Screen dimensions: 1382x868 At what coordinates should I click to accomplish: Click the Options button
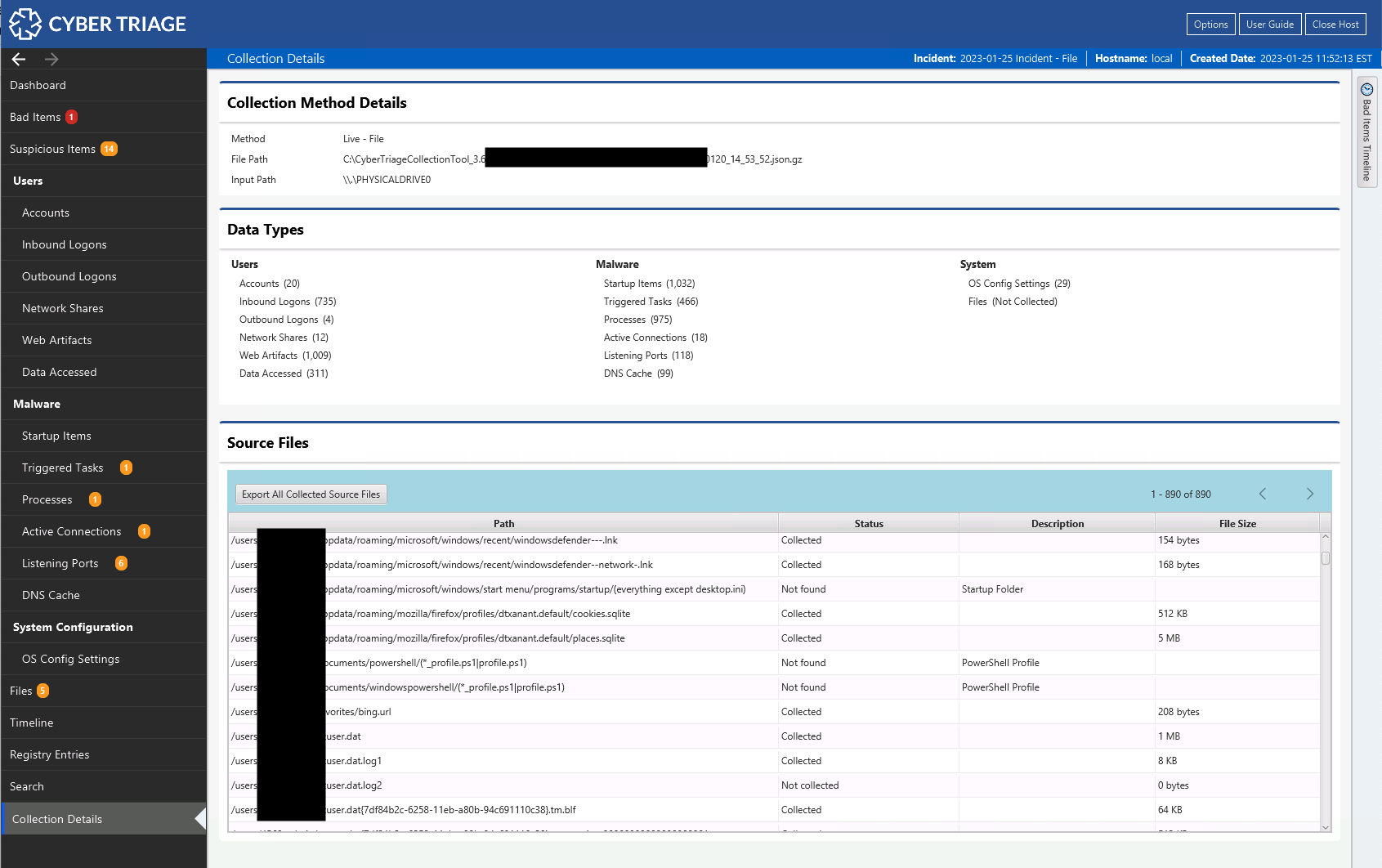(x=1210, y=25)
